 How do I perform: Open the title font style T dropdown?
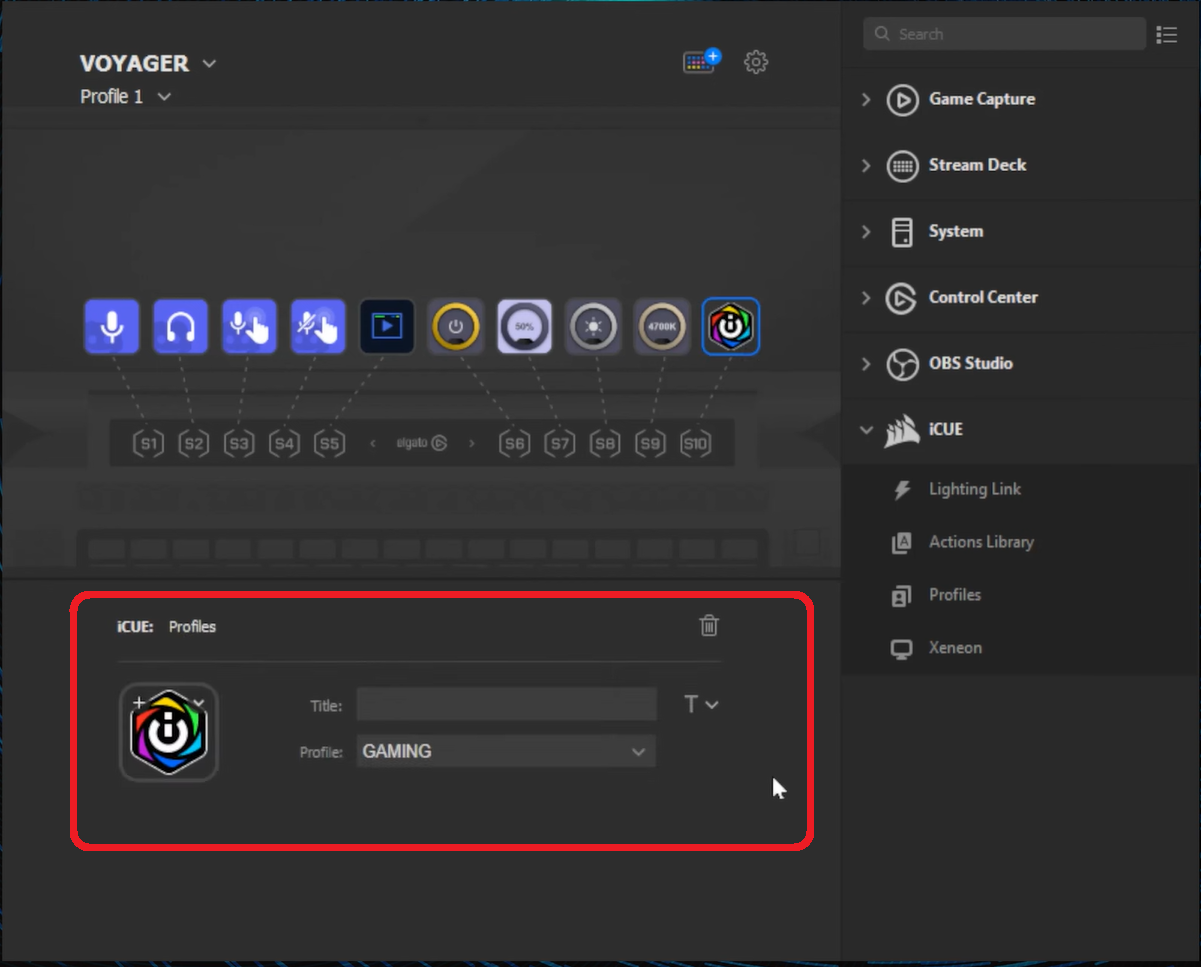pos(700,705)
